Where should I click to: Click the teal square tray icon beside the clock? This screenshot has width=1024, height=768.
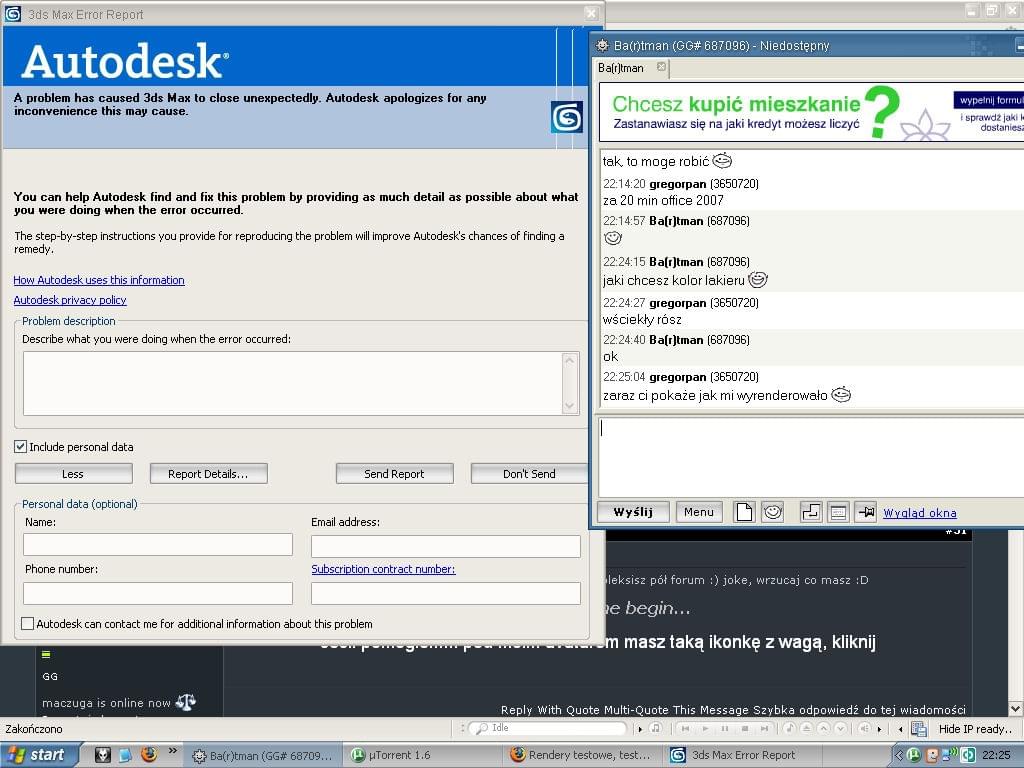(967, 756)
